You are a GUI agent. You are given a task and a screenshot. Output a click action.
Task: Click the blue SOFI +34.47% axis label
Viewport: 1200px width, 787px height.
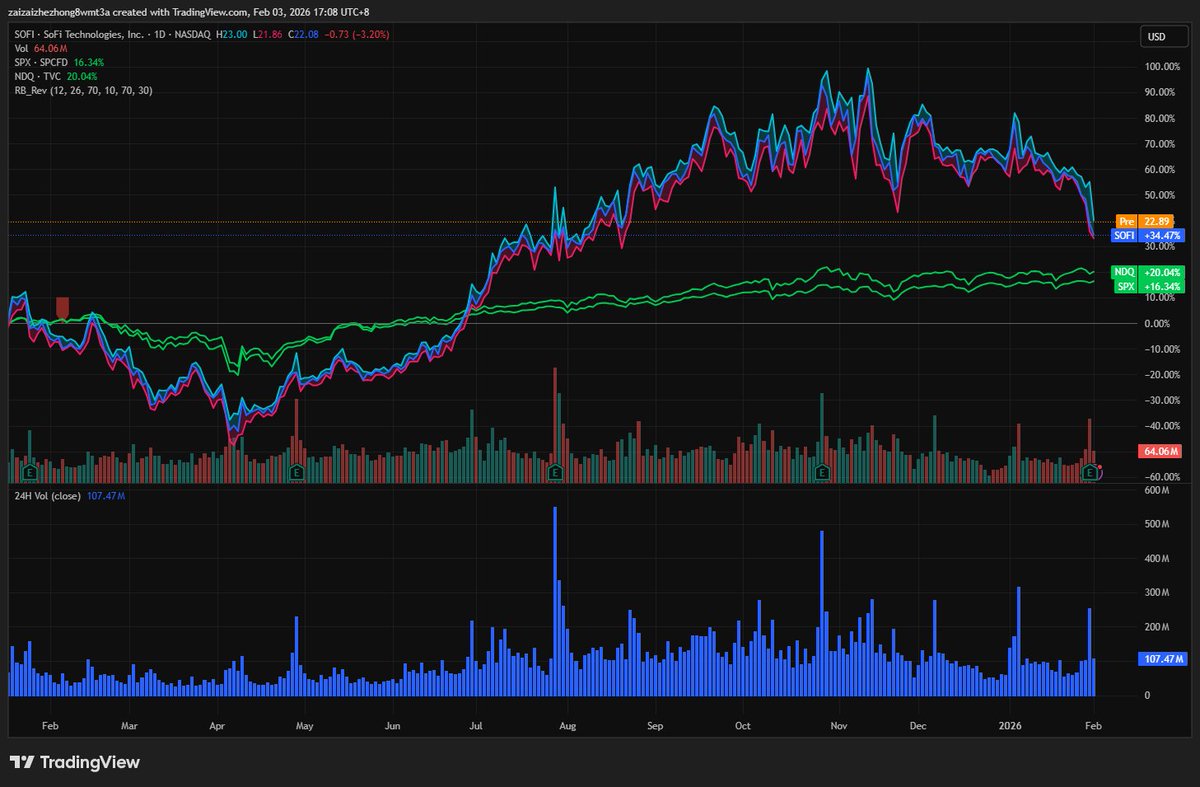tap(1150, 235)
